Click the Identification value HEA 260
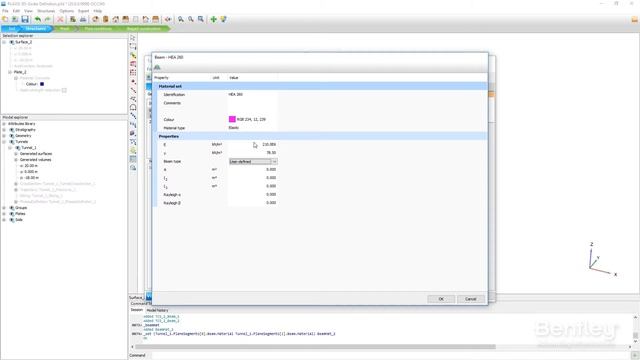 coord(236,94)
